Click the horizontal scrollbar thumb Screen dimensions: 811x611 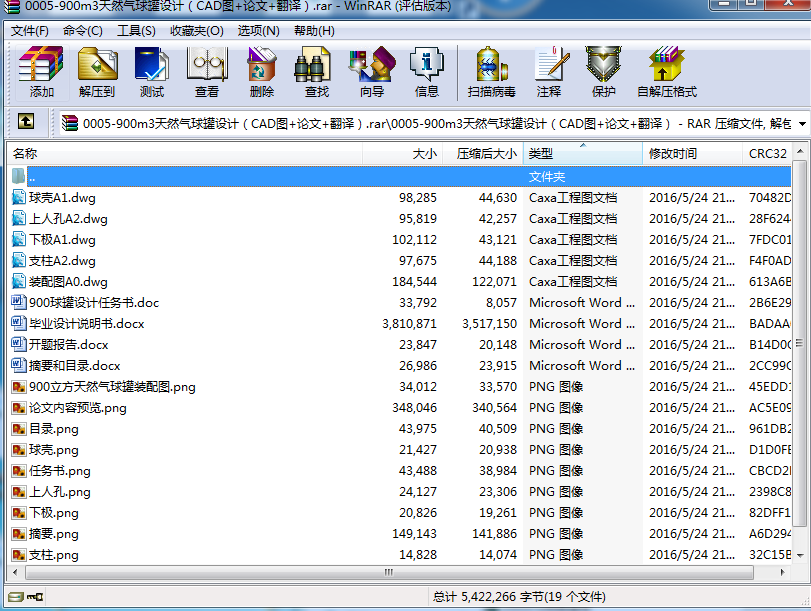(x=389, y=572)
